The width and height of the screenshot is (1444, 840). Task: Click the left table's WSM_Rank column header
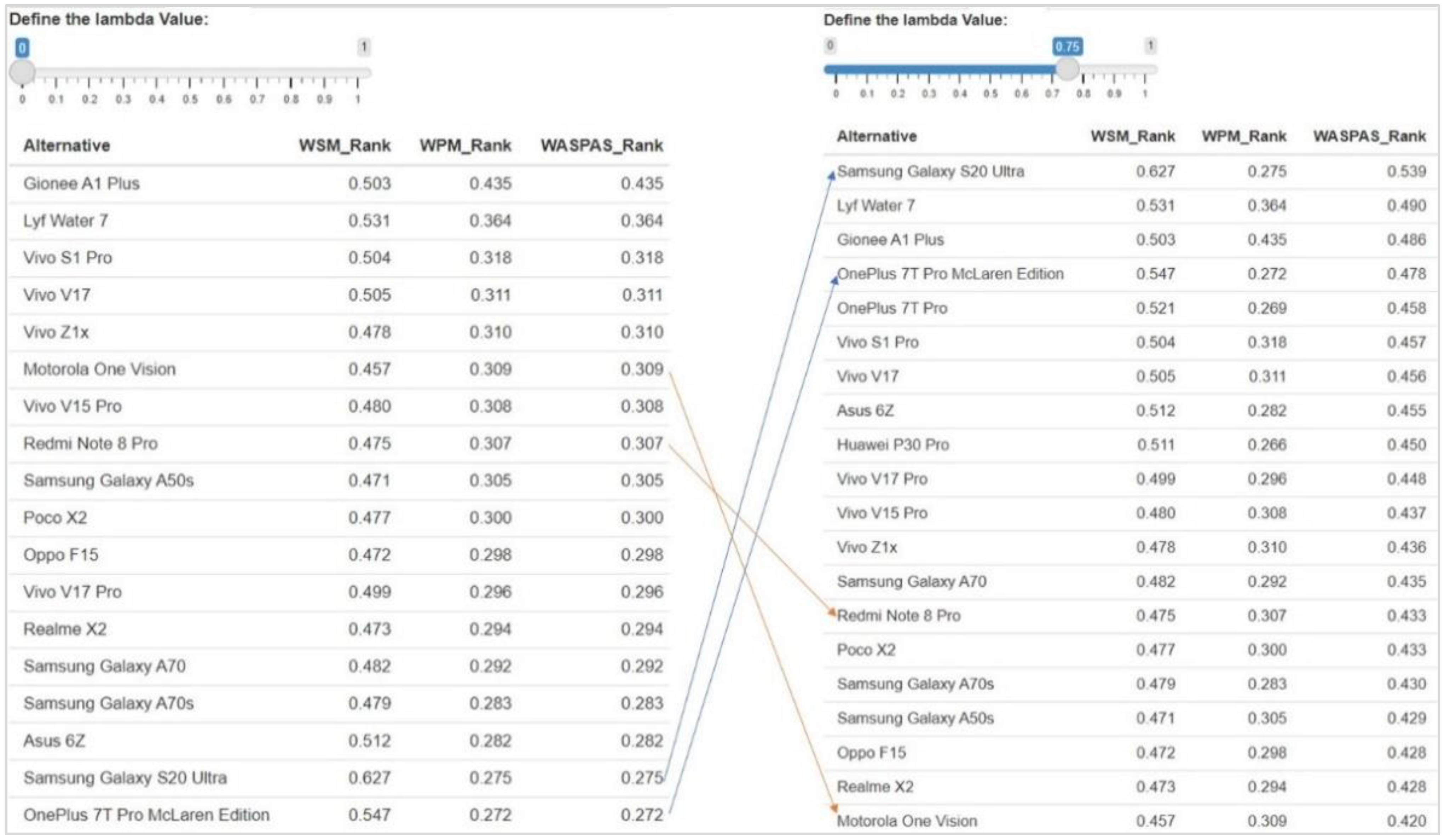click(345, 145)
